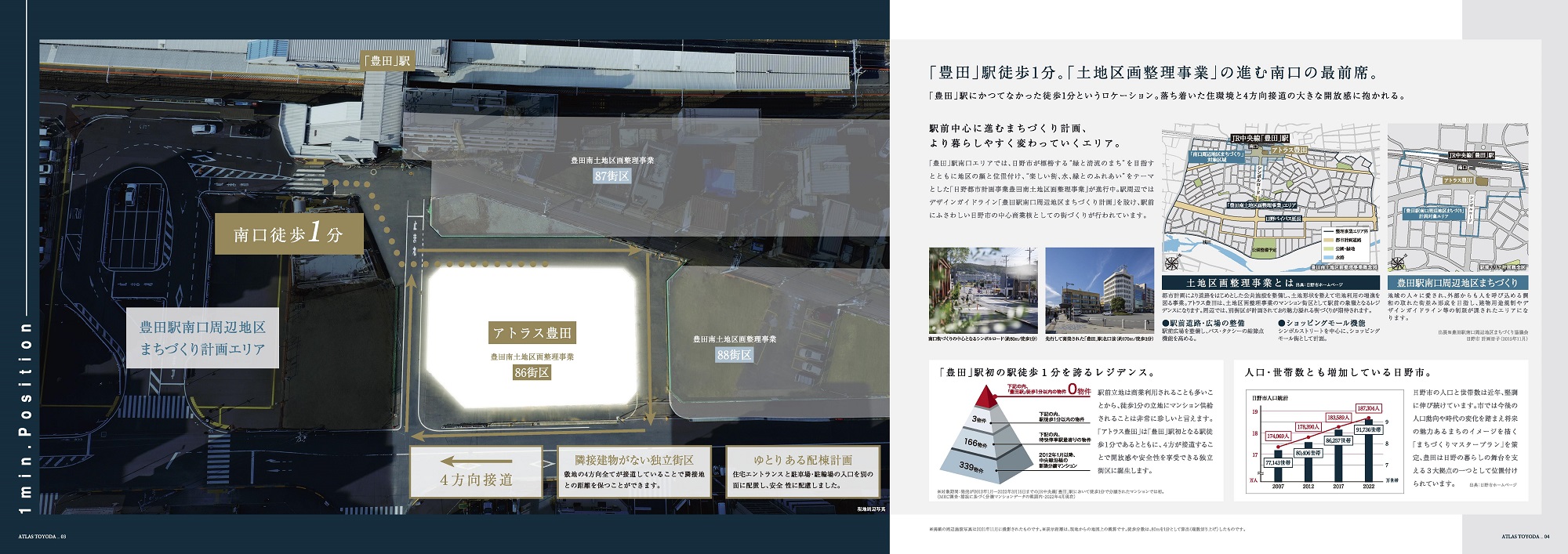The height and width of the screenshot is (554, 1568).
Task: Click the '80,406世帯' household data label
Action: [1308, 453]
